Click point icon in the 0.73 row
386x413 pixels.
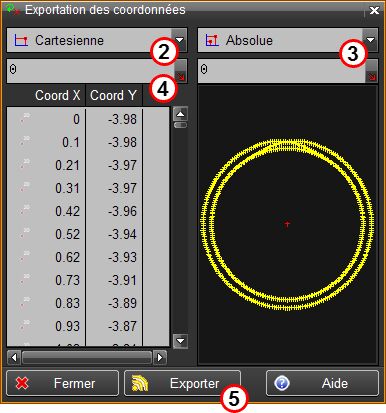pos(25,279)
